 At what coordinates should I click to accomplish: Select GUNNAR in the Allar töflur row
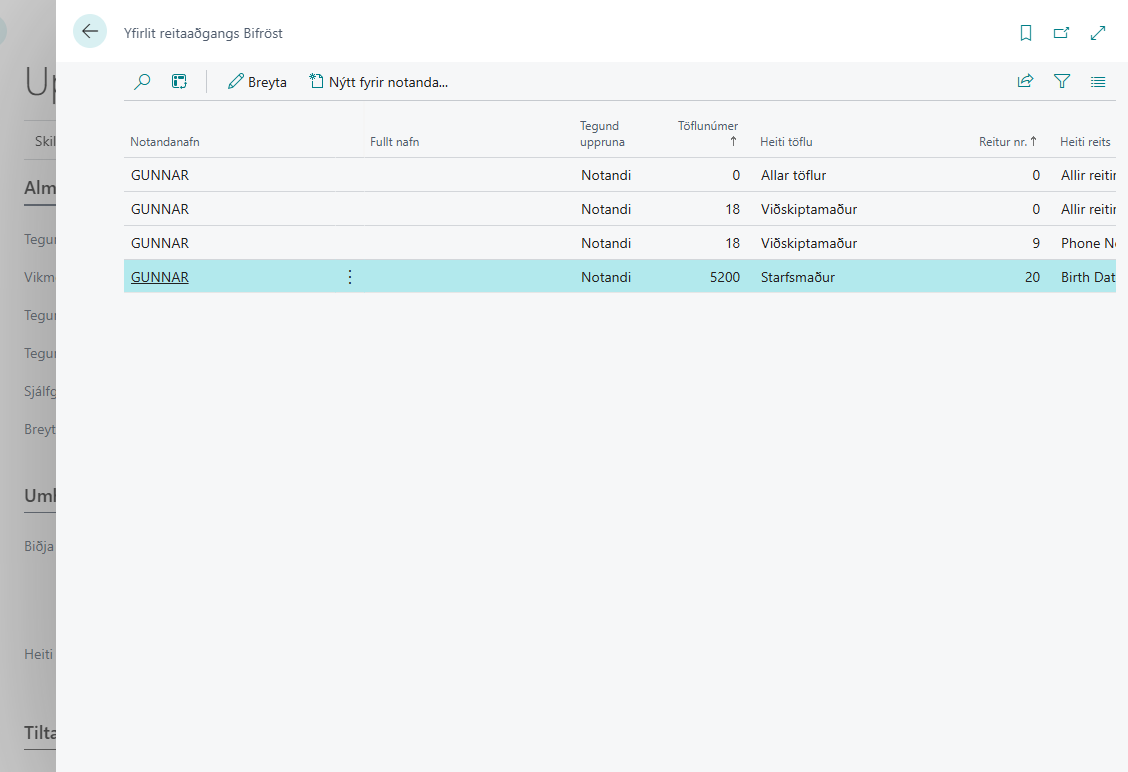160,175
